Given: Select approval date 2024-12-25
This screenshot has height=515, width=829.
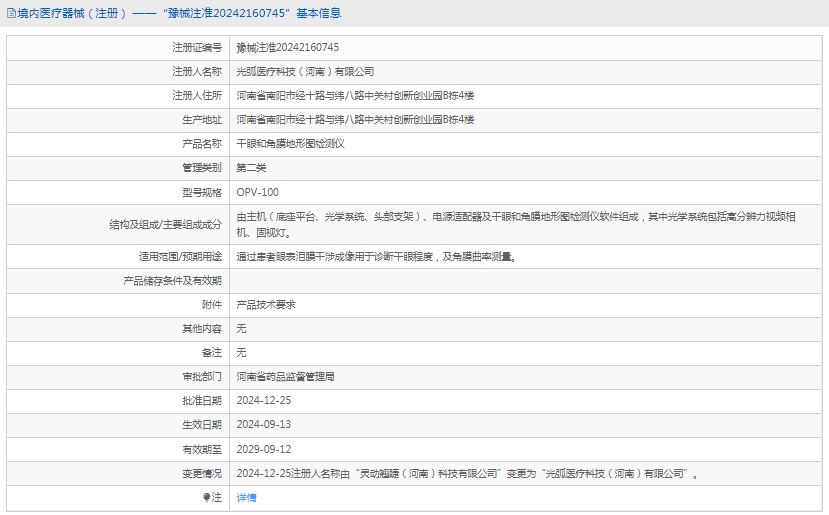Looking at the screenshot, I should pos(263,400).
